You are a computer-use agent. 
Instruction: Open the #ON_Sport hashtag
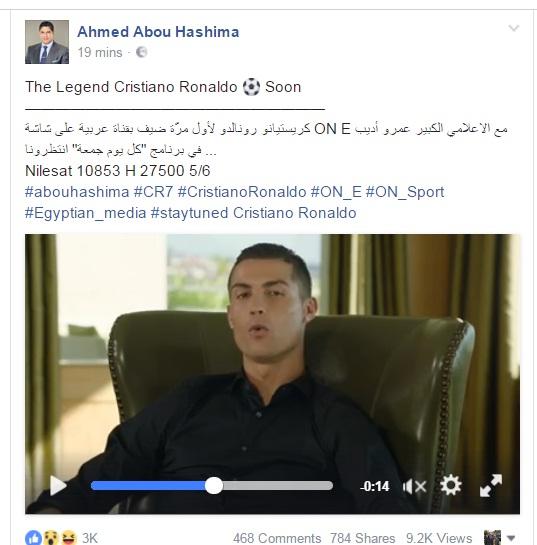405,192
